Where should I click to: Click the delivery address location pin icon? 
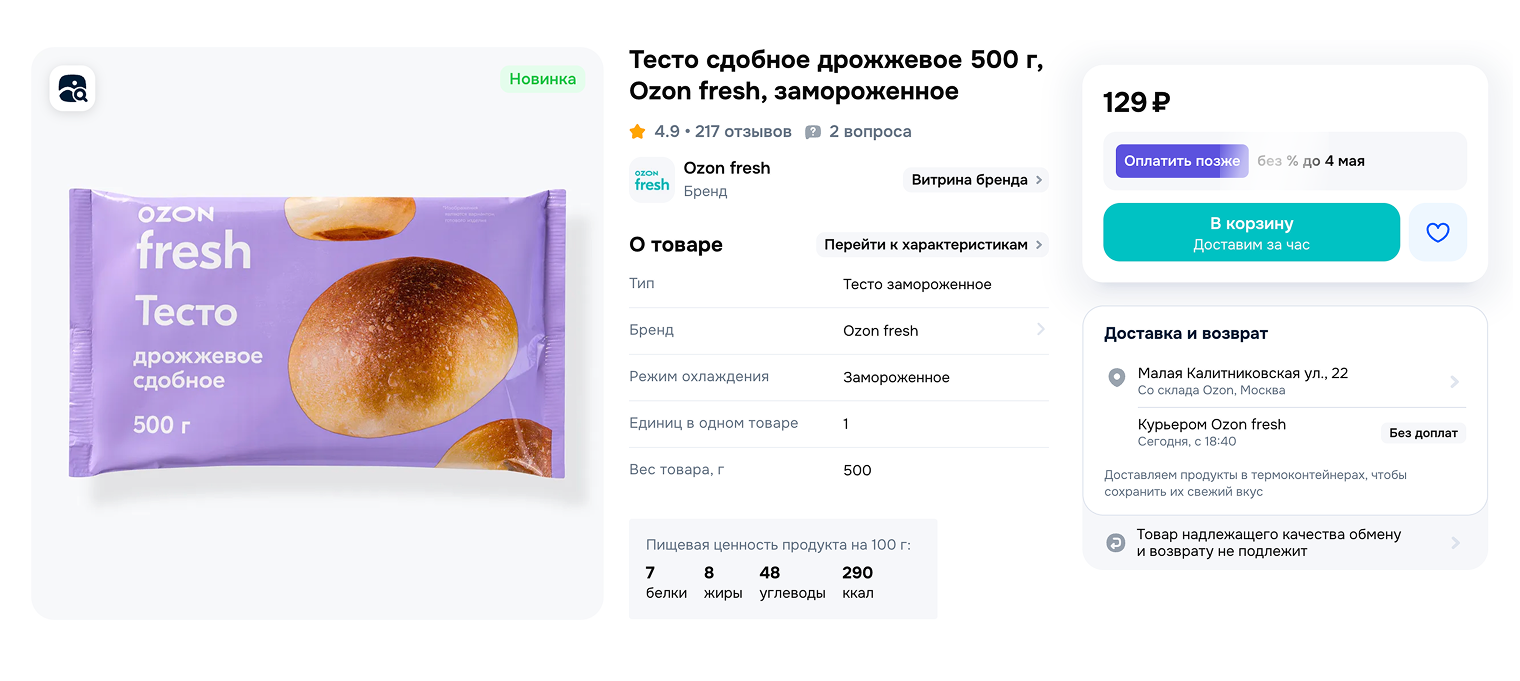click(1117, 378)
